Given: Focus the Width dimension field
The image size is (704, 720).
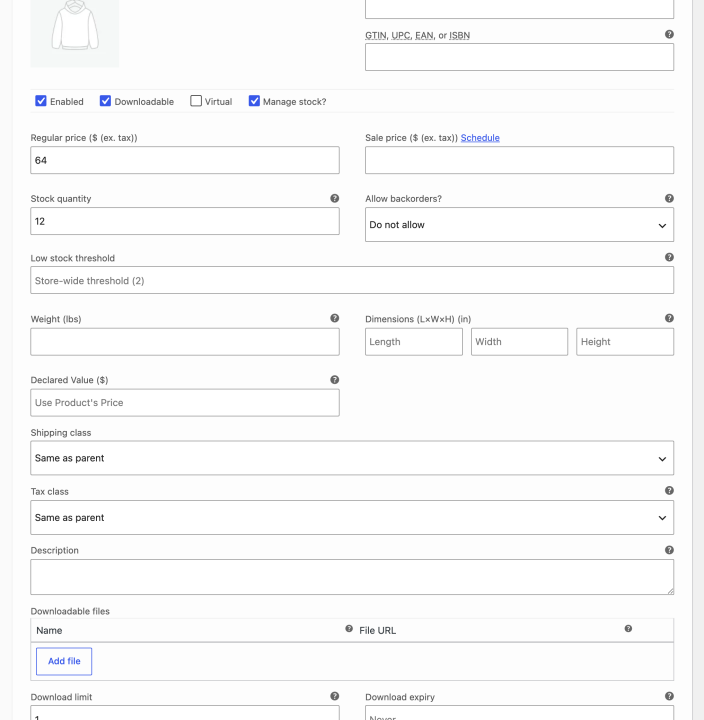Looking at the screenshot, I should point(519,342).
